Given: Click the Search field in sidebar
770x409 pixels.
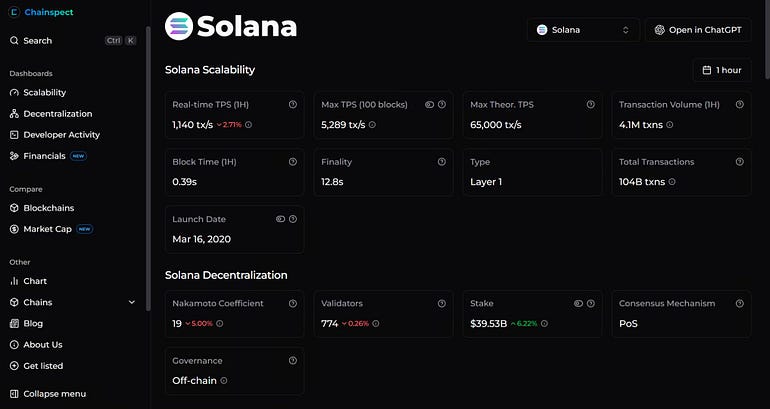Looking at the screenshot, I should pyautogui.click(x=72, y=41).
